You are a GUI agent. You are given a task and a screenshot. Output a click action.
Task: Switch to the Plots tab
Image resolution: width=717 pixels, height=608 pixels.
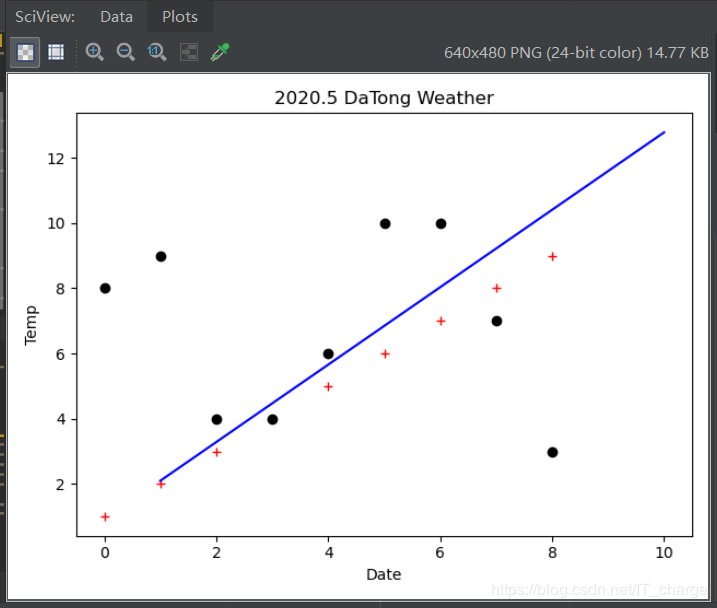point(180,17)
